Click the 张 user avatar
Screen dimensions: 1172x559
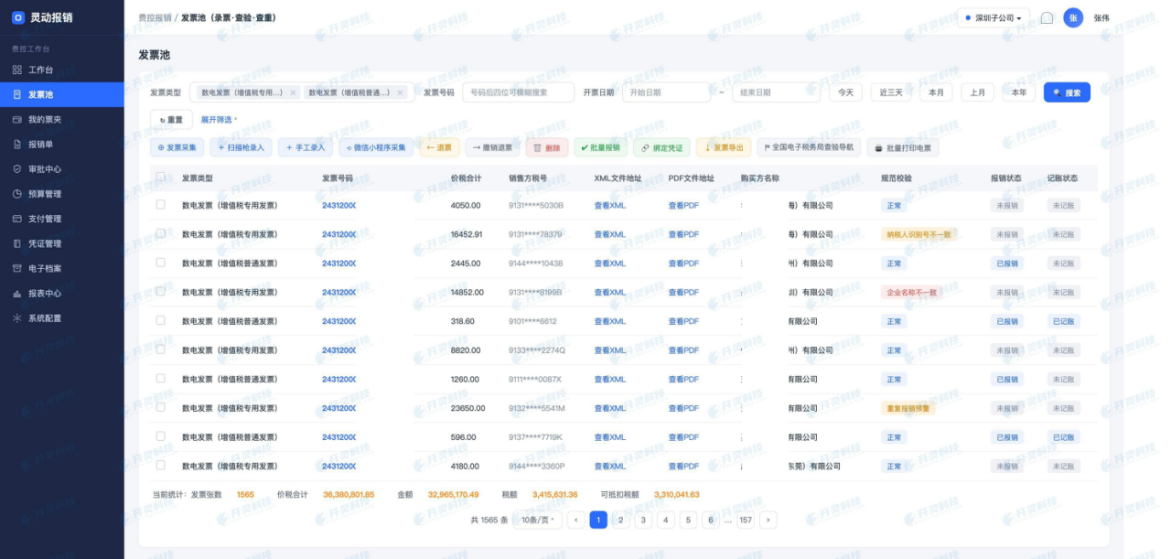tap(1073, 18)
